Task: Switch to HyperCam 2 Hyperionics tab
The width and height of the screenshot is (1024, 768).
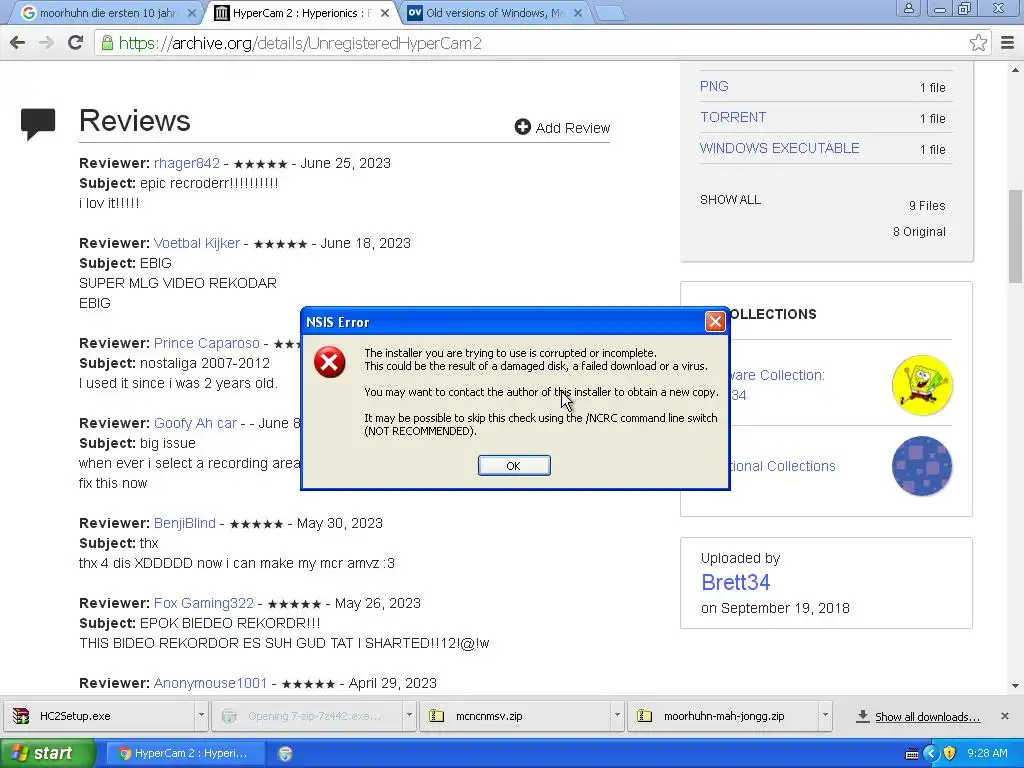Action: pos(302,13)
